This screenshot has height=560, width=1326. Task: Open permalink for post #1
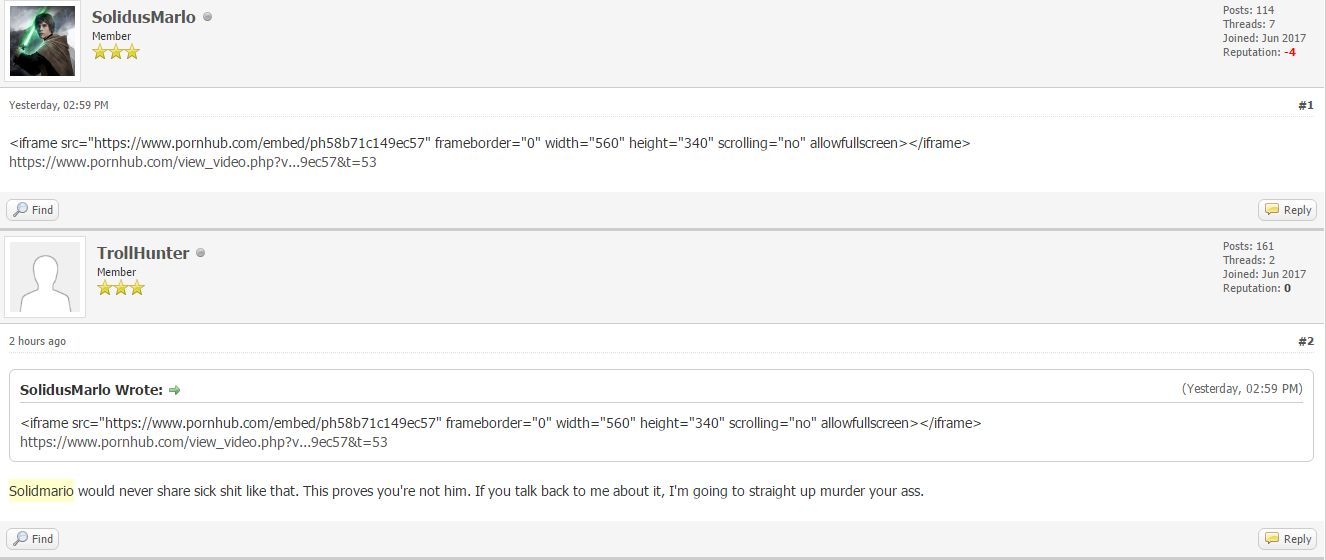click(x=1305, y=105)
